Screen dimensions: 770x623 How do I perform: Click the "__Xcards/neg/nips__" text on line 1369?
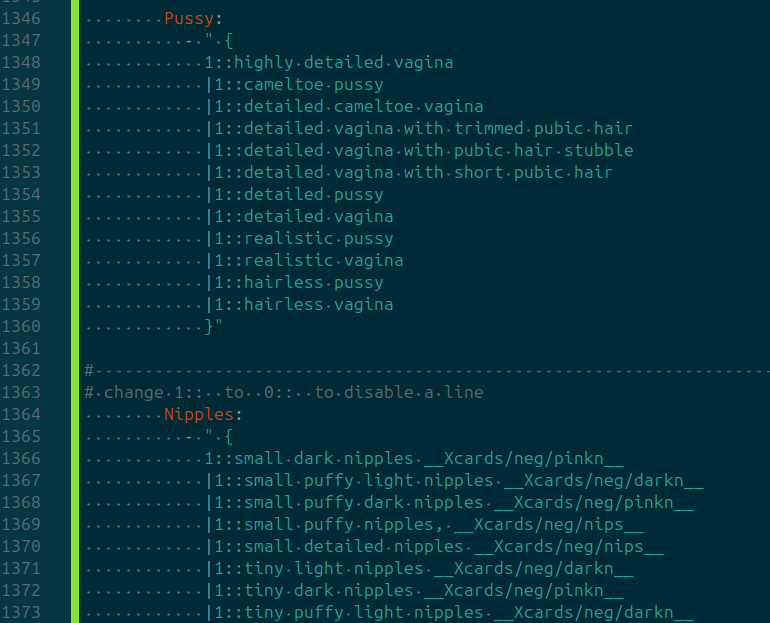point(559,524)
